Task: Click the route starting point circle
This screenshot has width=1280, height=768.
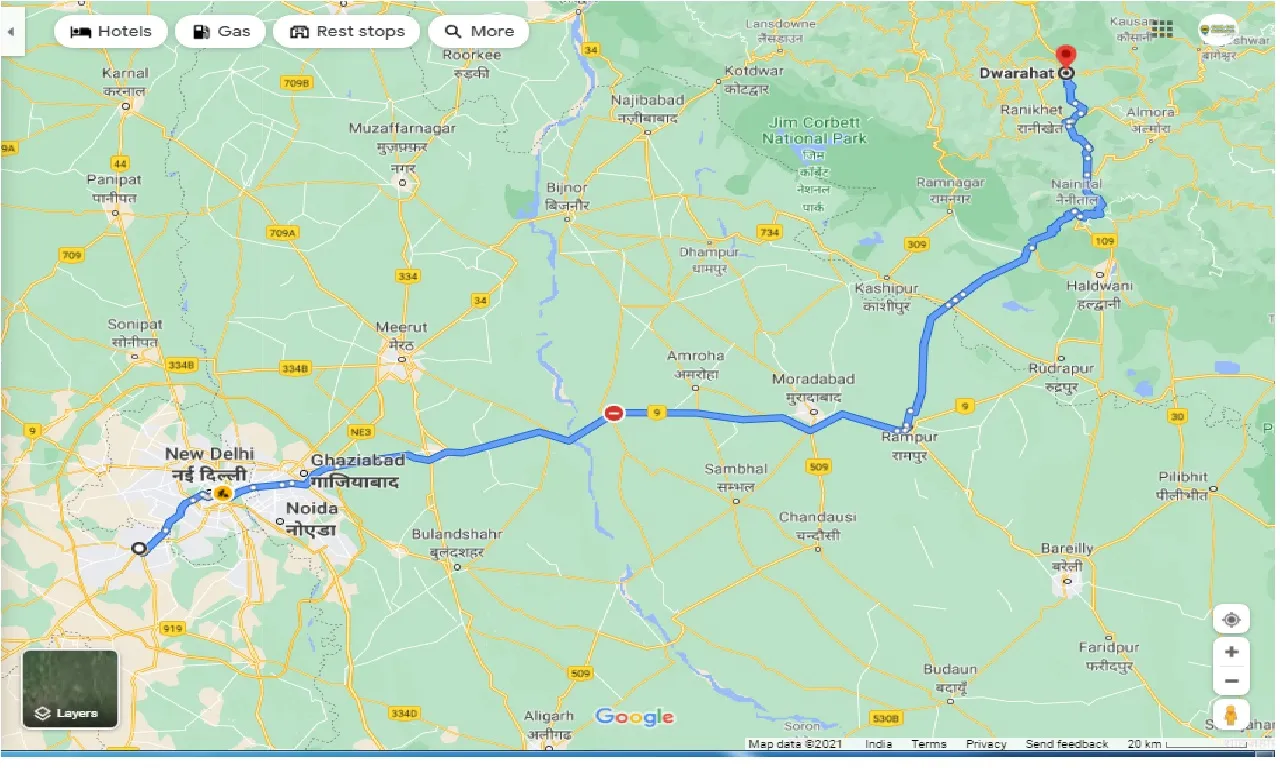Action: [140, 548]
